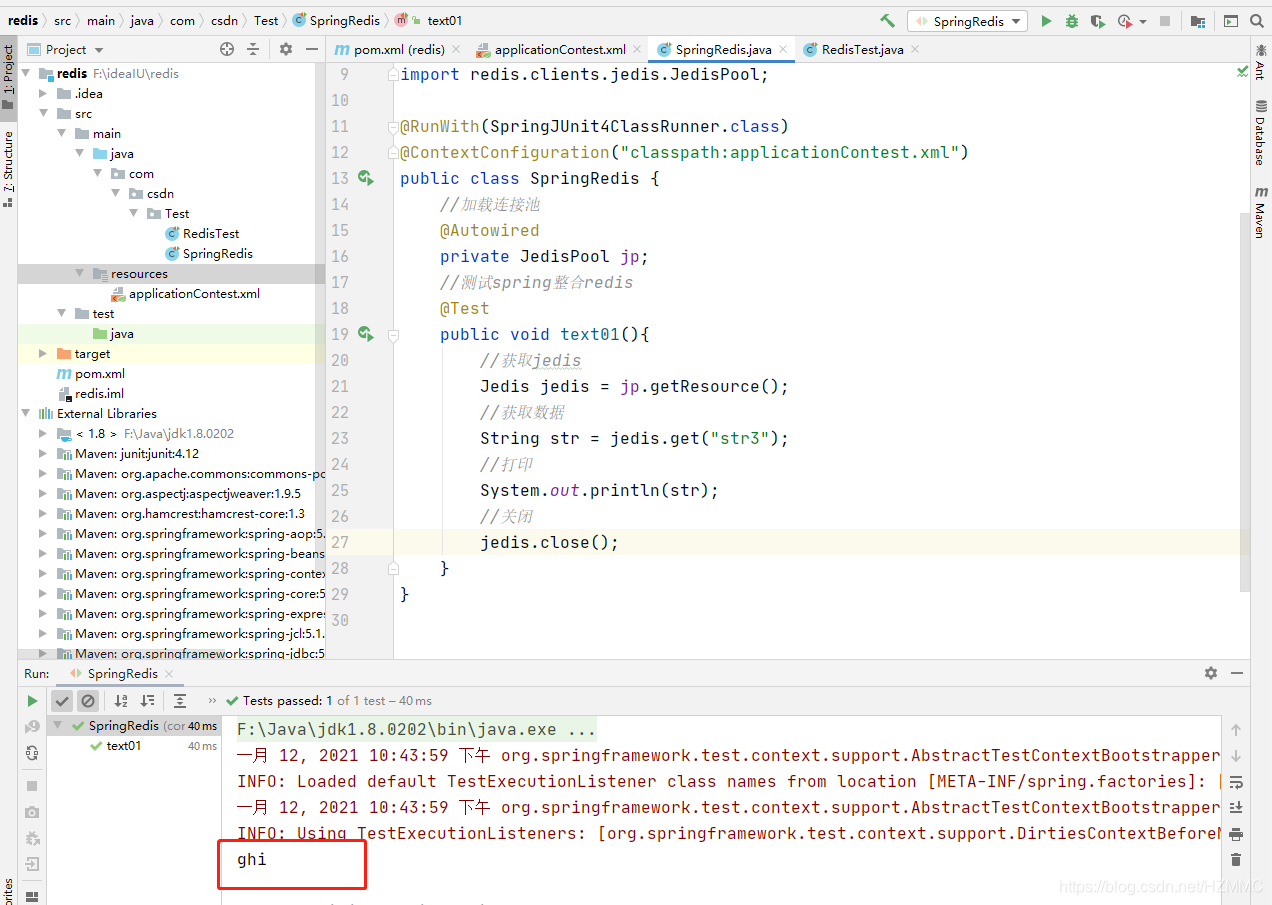The height and width of the screenshot is (905, 1272).
Task: Expand the .idea folder
Action: (42, 93)
